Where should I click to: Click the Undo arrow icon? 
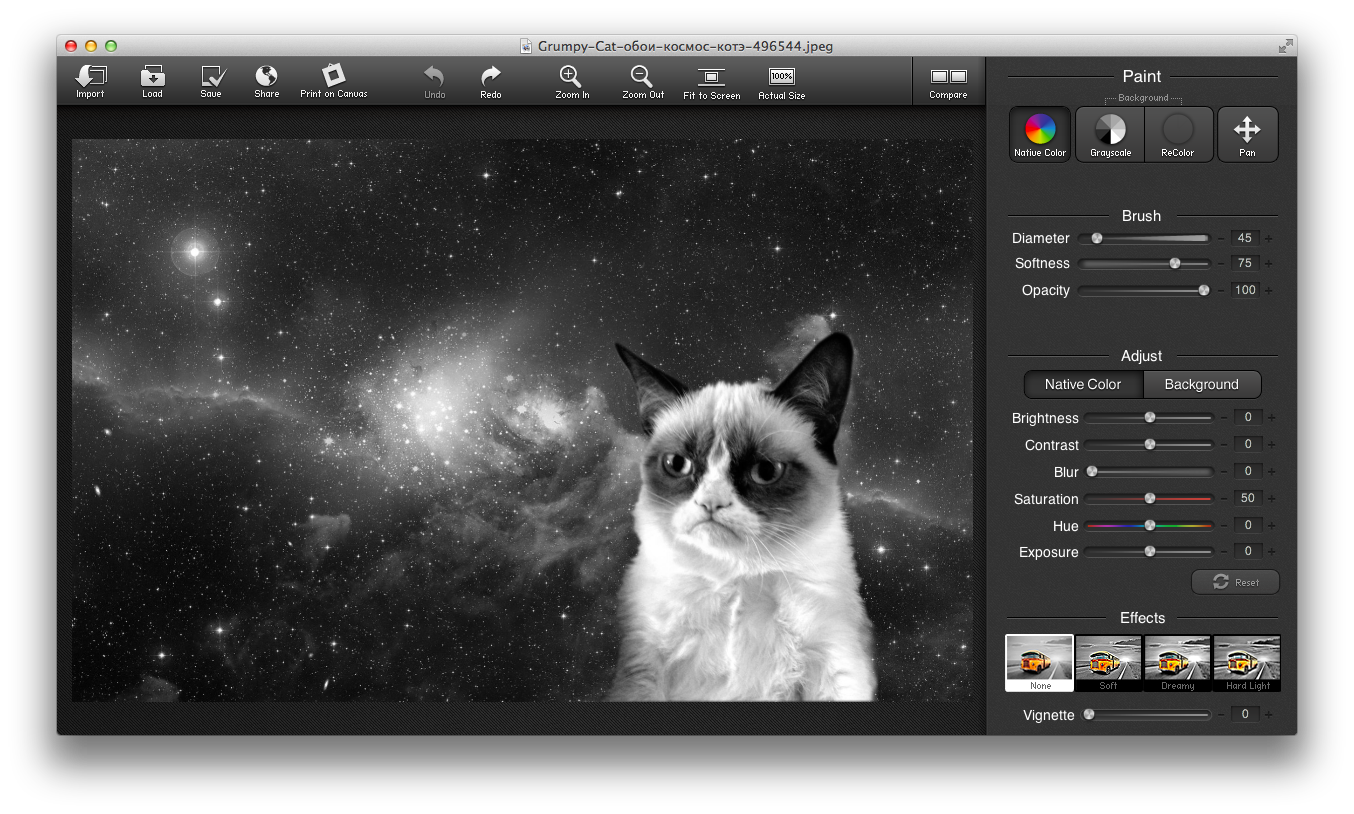click(x=434, y=77)
